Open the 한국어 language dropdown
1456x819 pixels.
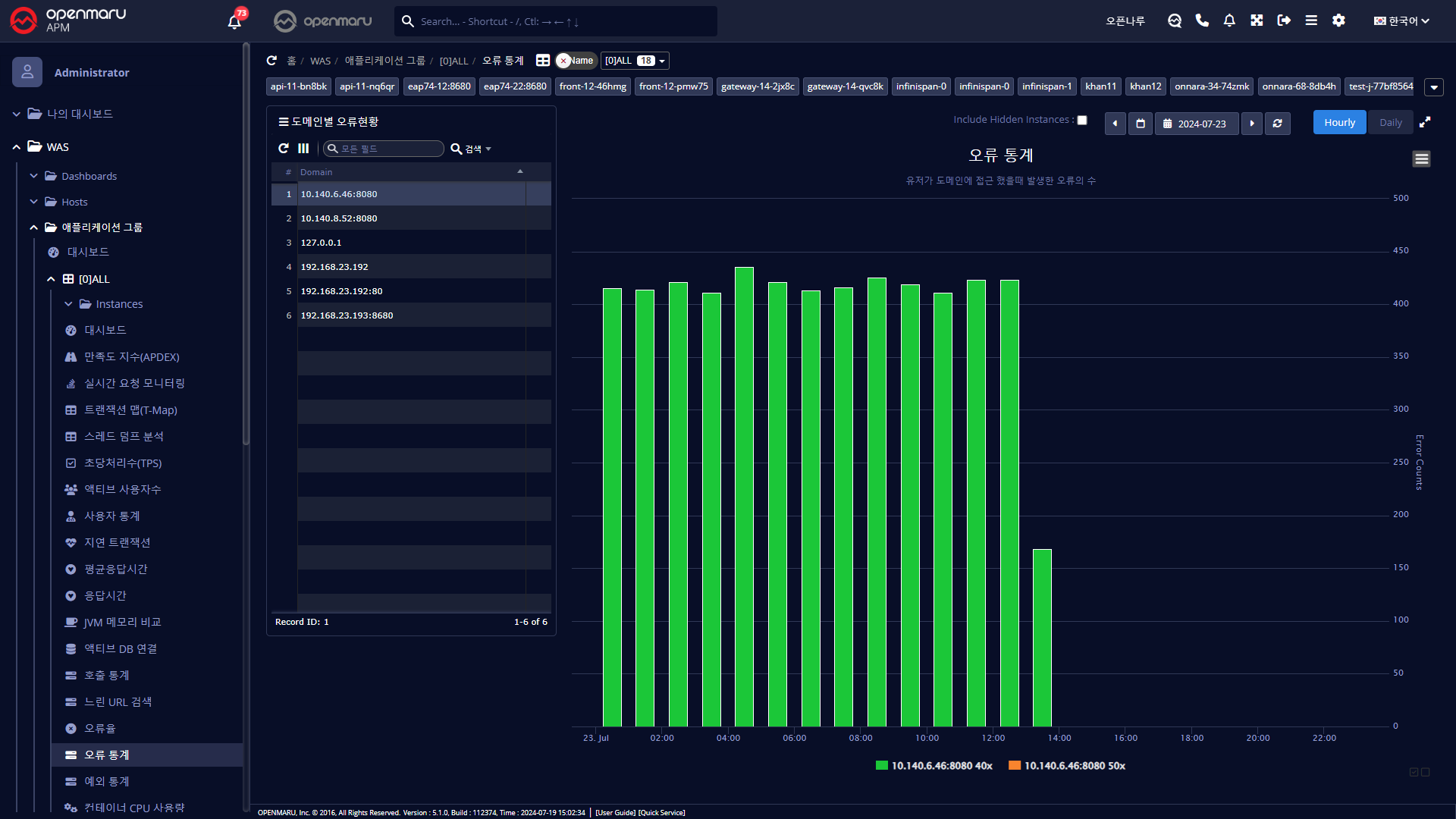click(1401, 20)
